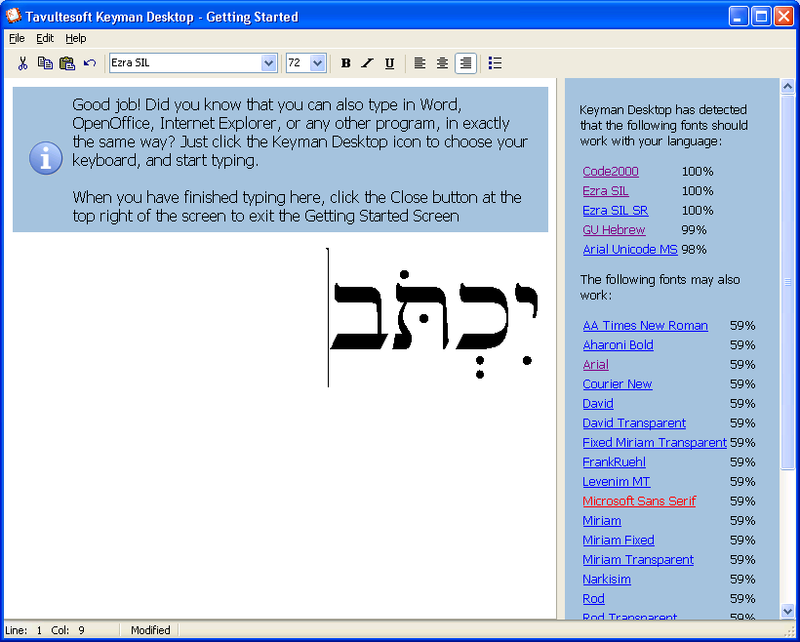Select the David font link
The width and height of the screenshot is (800, 642).
[598, 404]
